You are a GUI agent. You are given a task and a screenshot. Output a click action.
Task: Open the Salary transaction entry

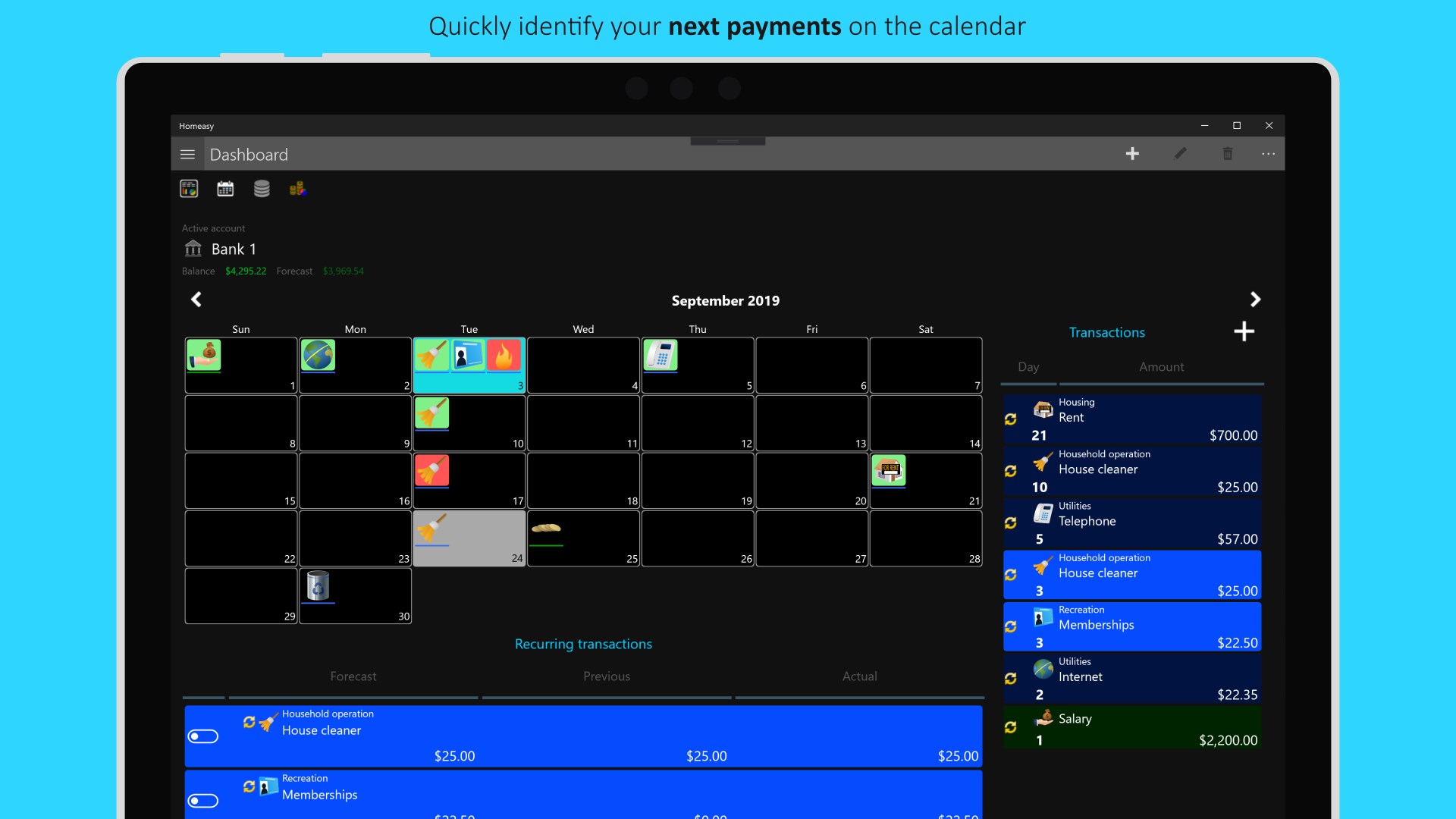[x=1132, y=728]
